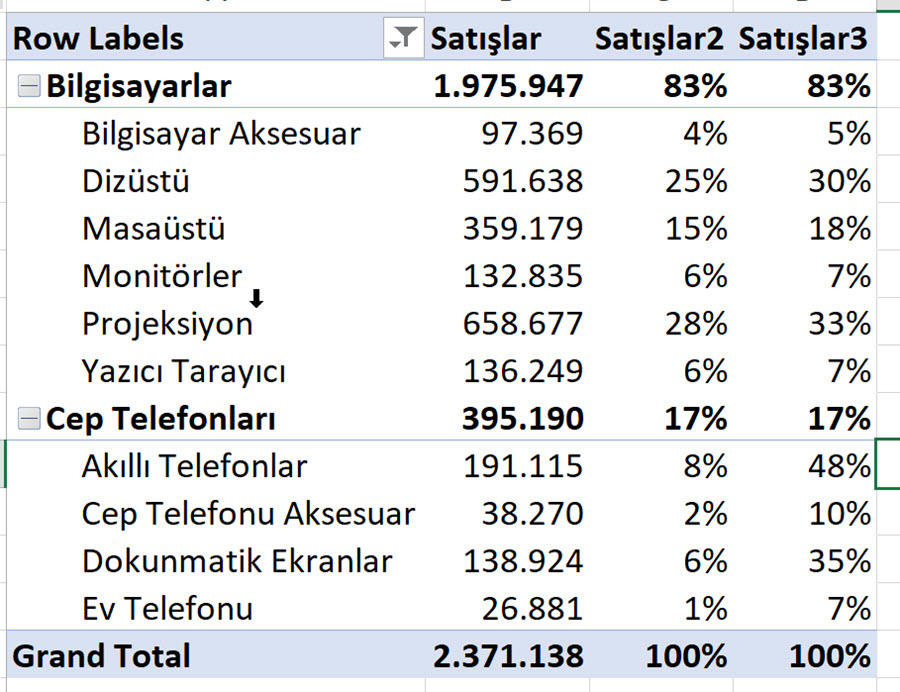Collapse the Bilgisayarlar group
Screen dimensions: 900x692
pyautogui.click(x=29, y=87)
